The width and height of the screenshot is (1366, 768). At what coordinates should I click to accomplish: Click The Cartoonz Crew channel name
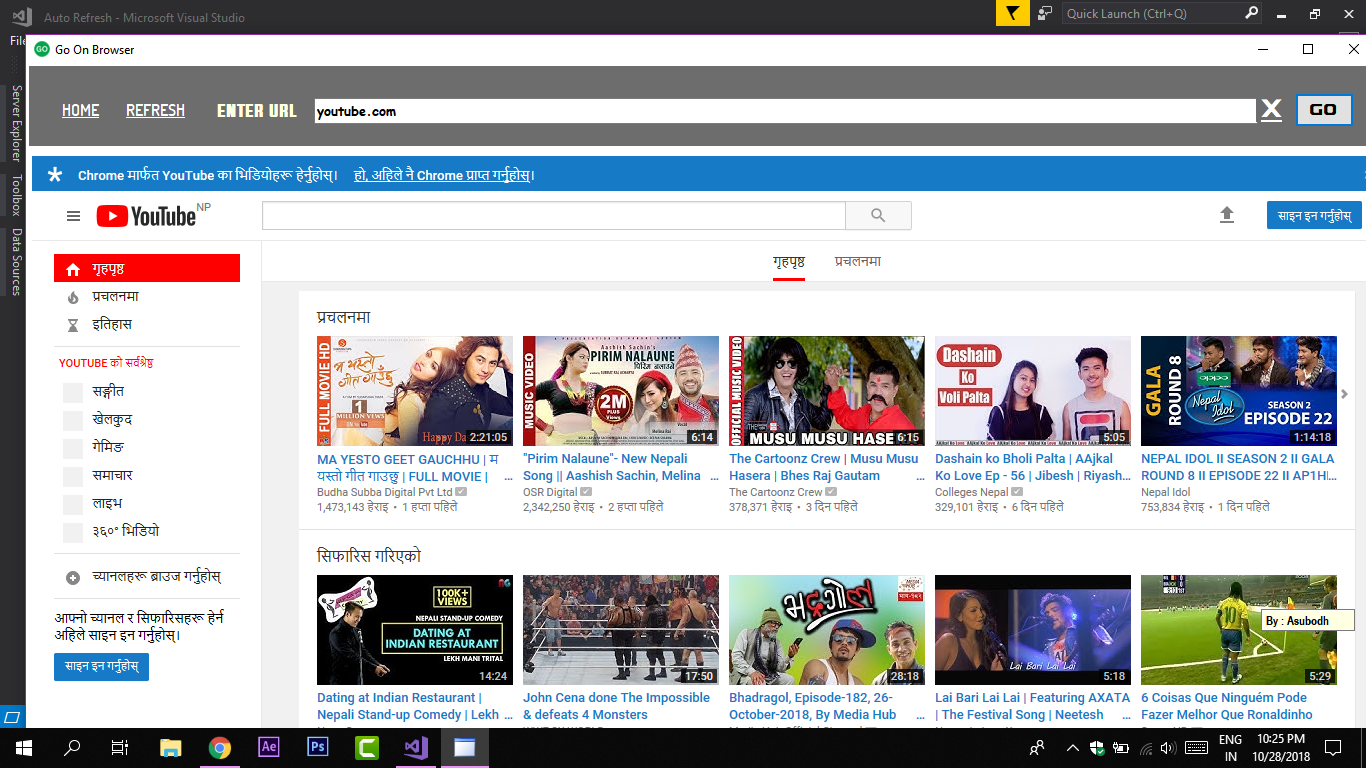[776, 492]
